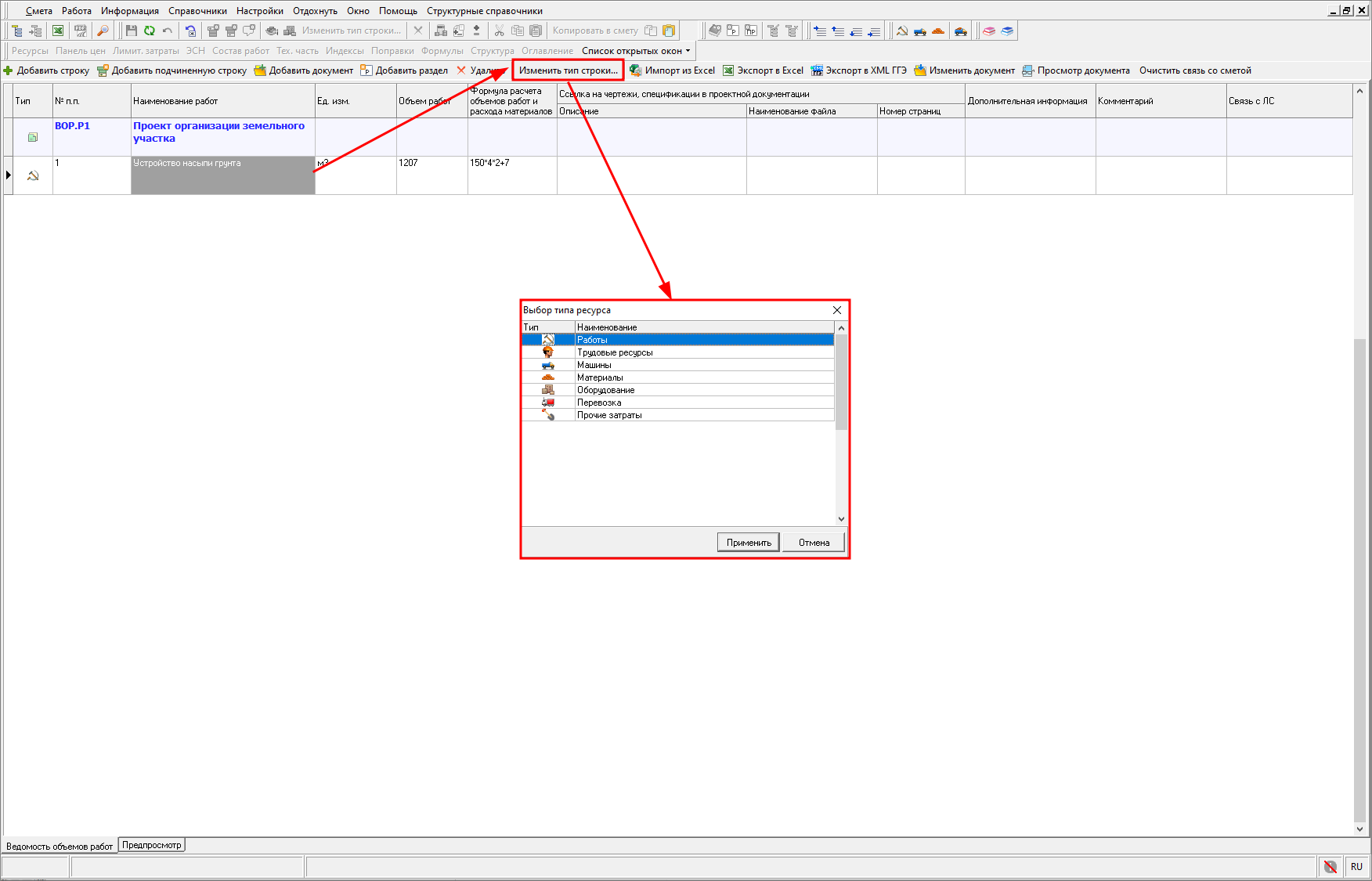
Task: Open the Настройки menu
Action: 259,11
